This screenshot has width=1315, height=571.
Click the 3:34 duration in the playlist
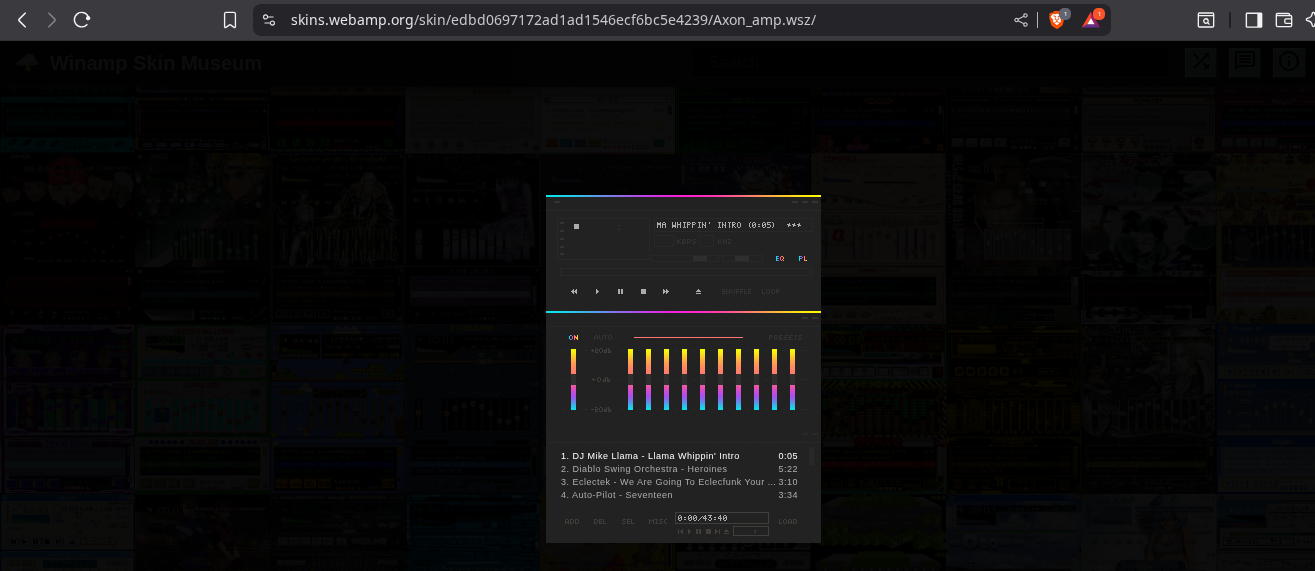click(788, 495)
